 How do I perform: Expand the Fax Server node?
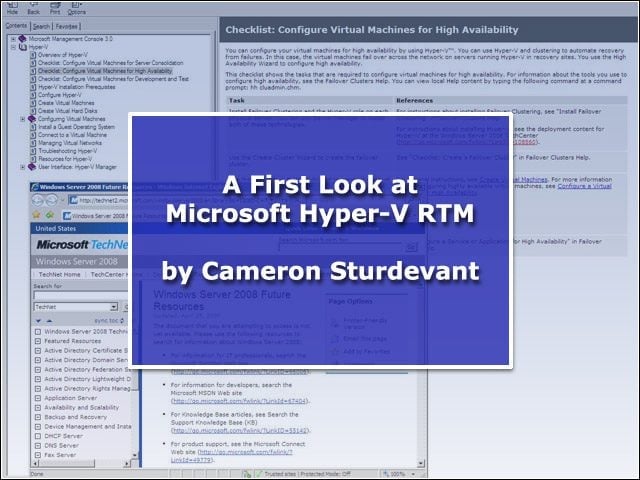38,455
